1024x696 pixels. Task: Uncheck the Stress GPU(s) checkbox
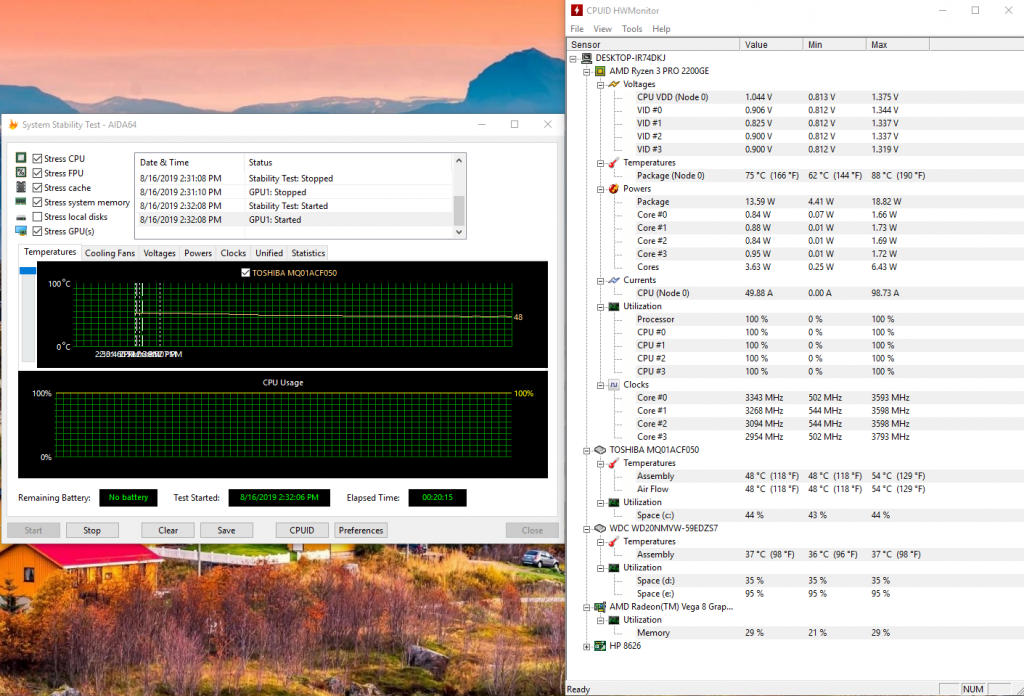pyautogui.click(x=37, y=231)
